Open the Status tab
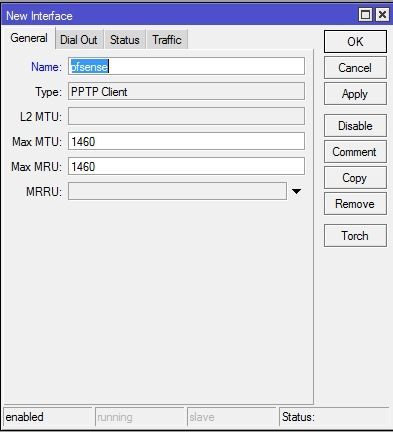 point(125,40)
